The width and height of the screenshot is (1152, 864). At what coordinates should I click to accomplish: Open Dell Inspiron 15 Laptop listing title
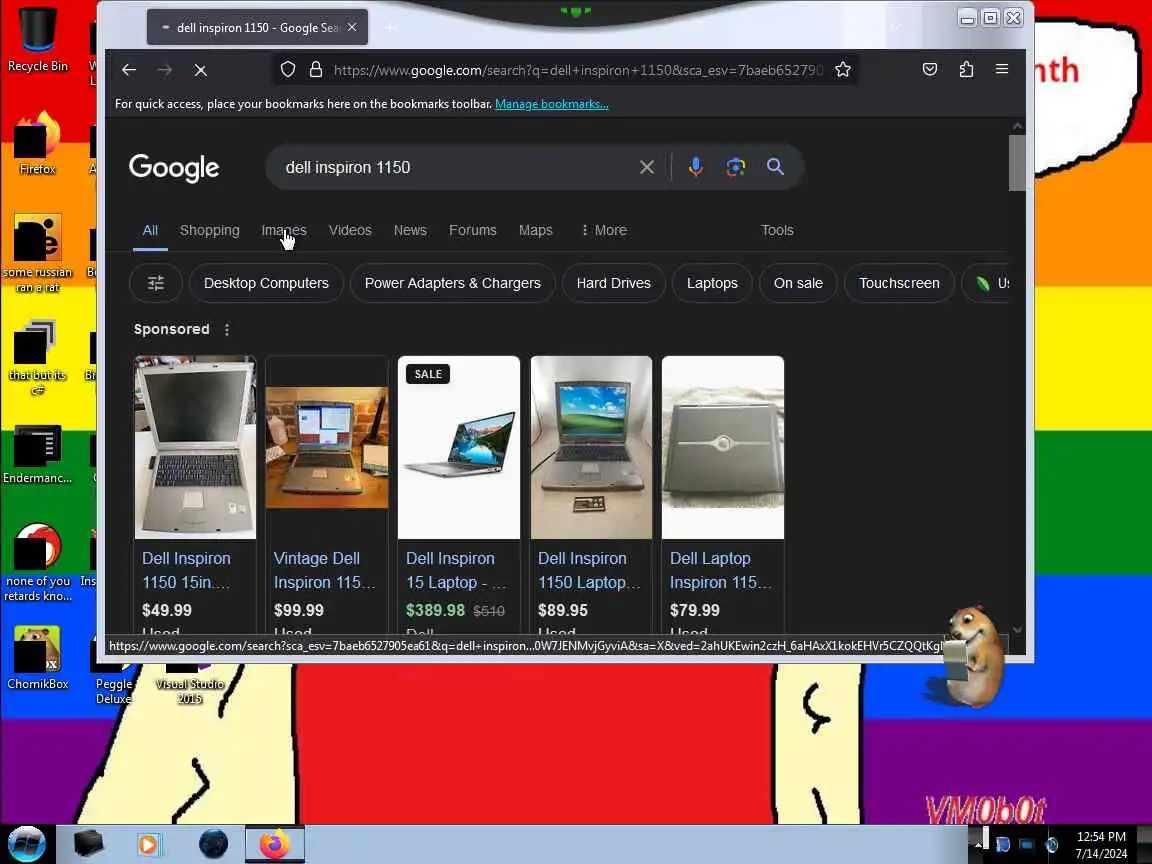456,570
